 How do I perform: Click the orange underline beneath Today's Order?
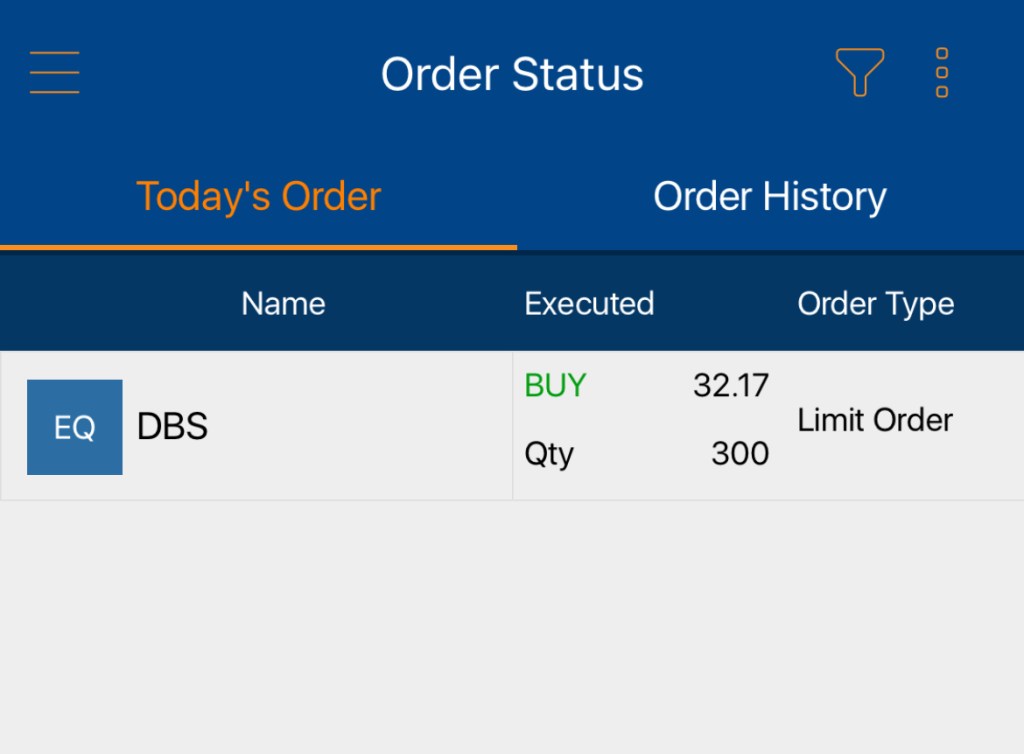258,247
